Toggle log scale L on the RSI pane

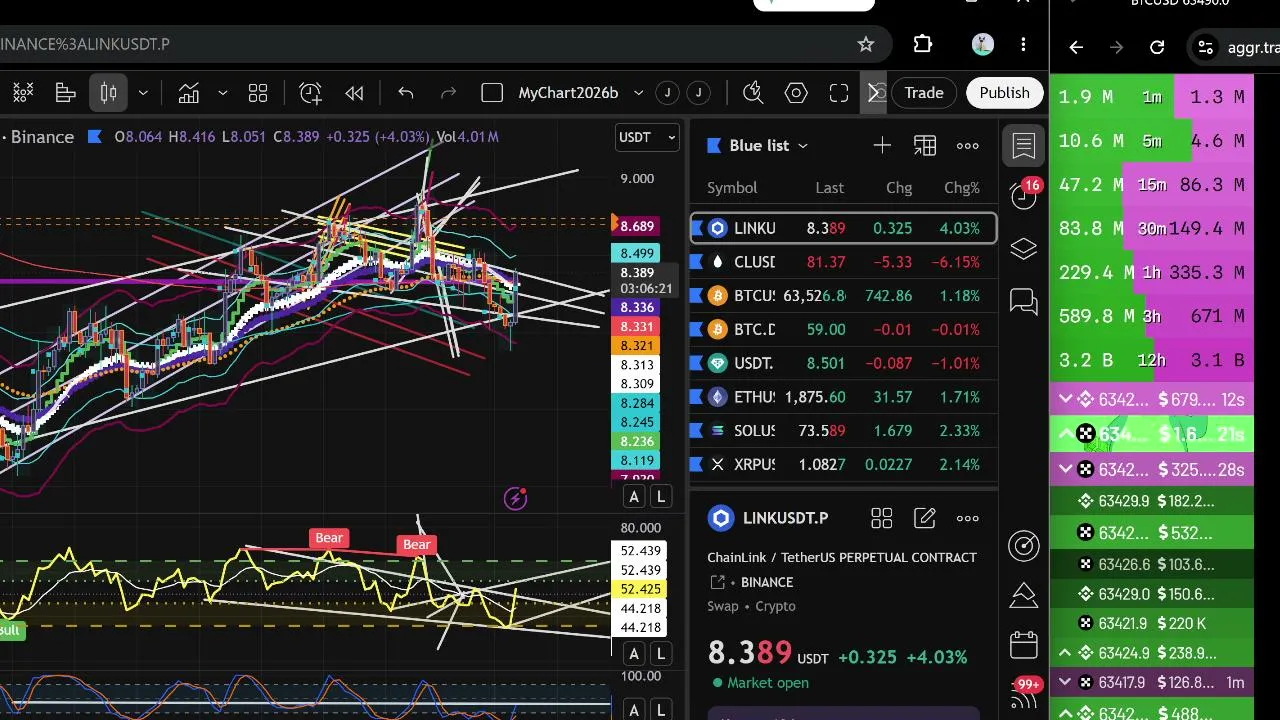[x=661, y=654]
